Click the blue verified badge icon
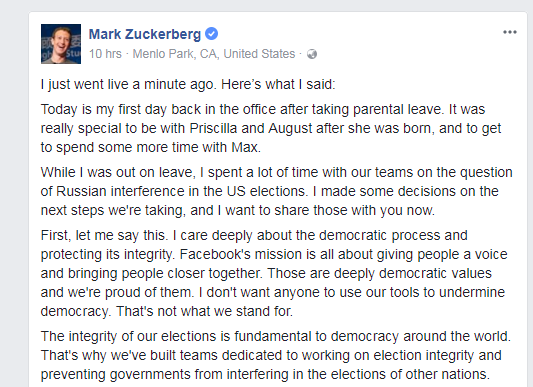The width and height of the screenshot is (533, 387). point(212,34)
